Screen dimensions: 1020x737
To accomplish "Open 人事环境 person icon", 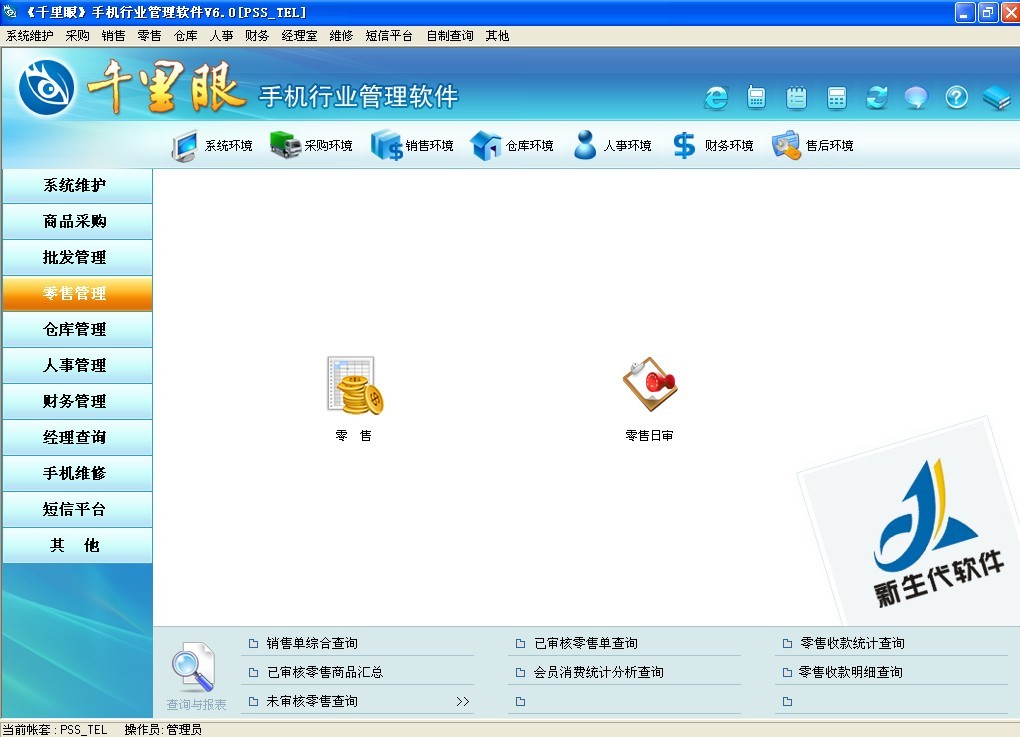I will (585, 145).
